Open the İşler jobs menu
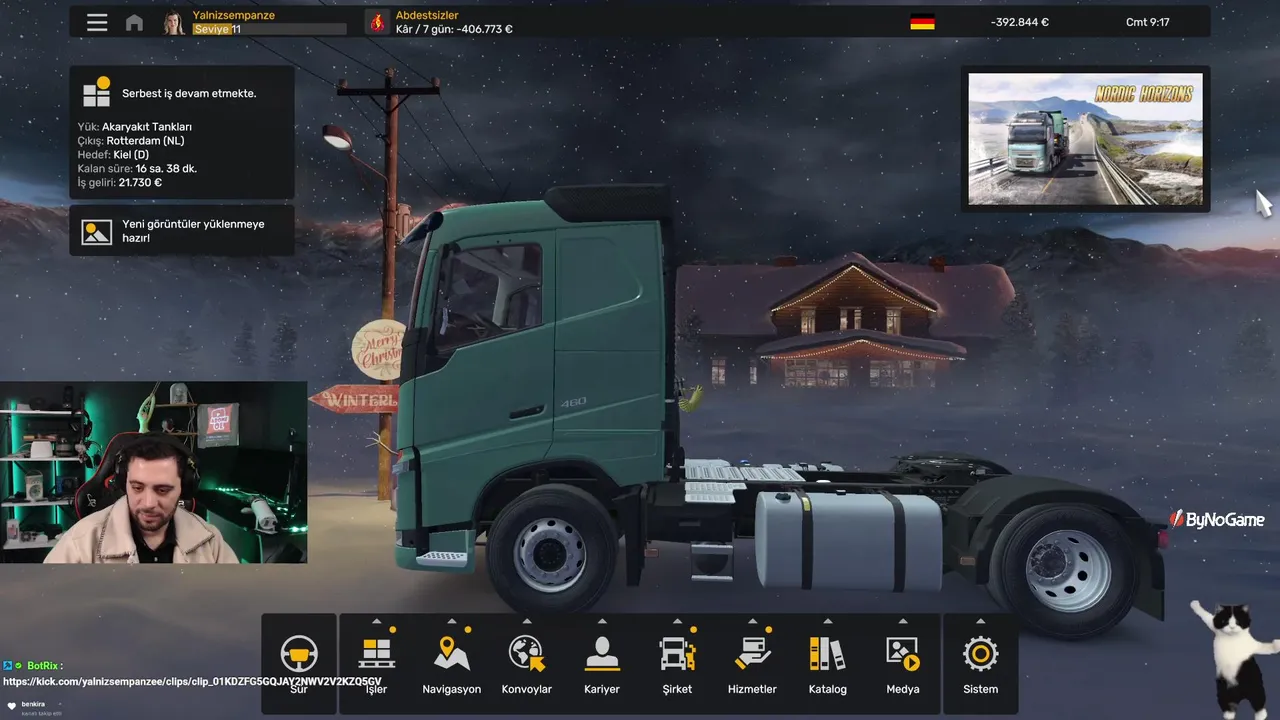 [376, 663]
